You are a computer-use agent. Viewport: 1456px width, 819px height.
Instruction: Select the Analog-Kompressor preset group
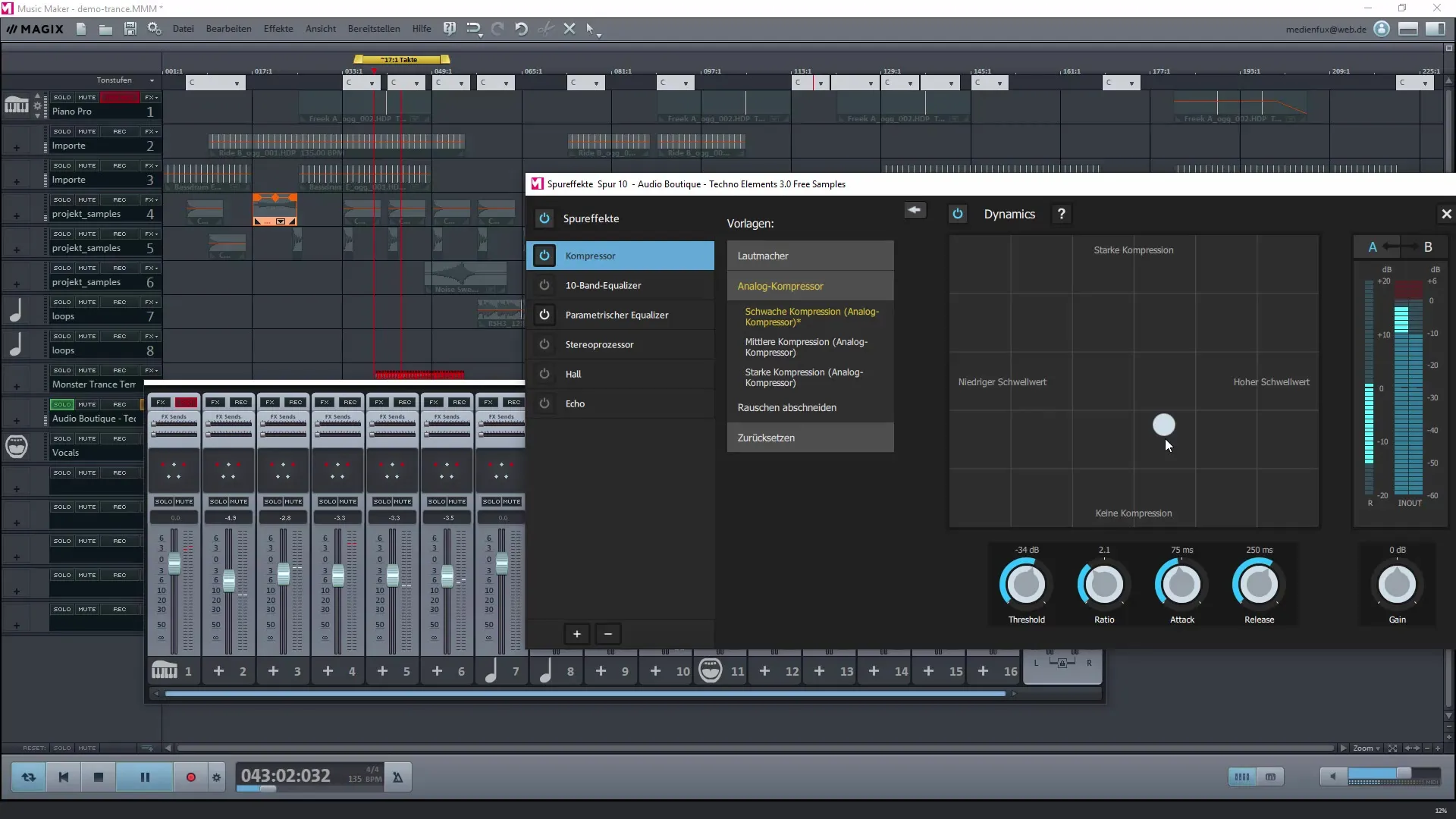pos(810,286)
